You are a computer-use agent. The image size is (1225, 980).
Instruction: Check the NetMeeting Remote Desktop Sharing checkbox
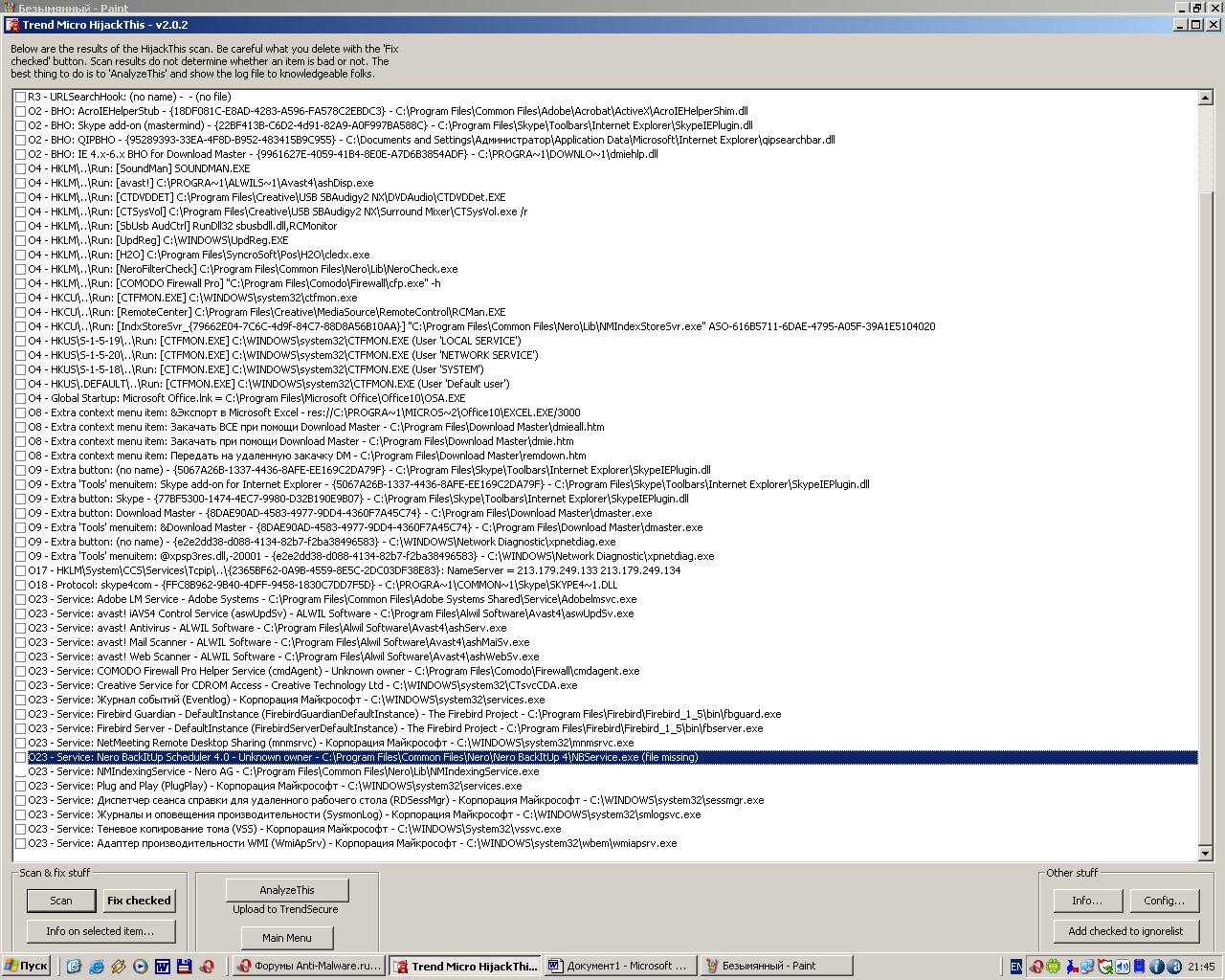21,744
